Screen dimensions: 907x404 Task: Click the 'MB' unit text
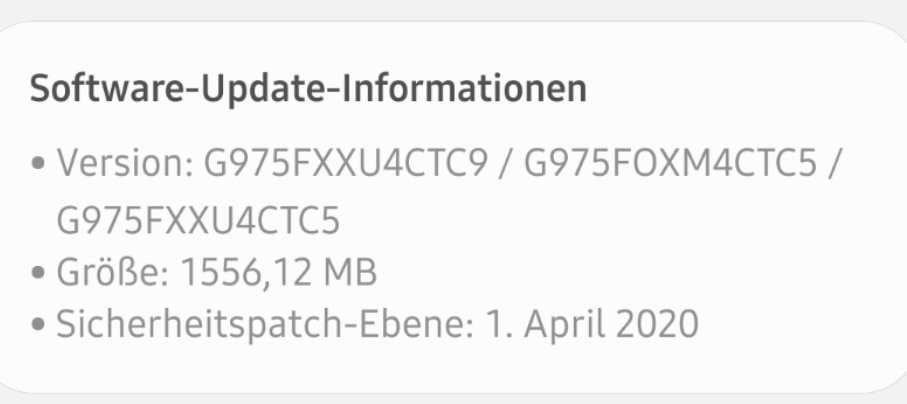click(x=351, y=273)
